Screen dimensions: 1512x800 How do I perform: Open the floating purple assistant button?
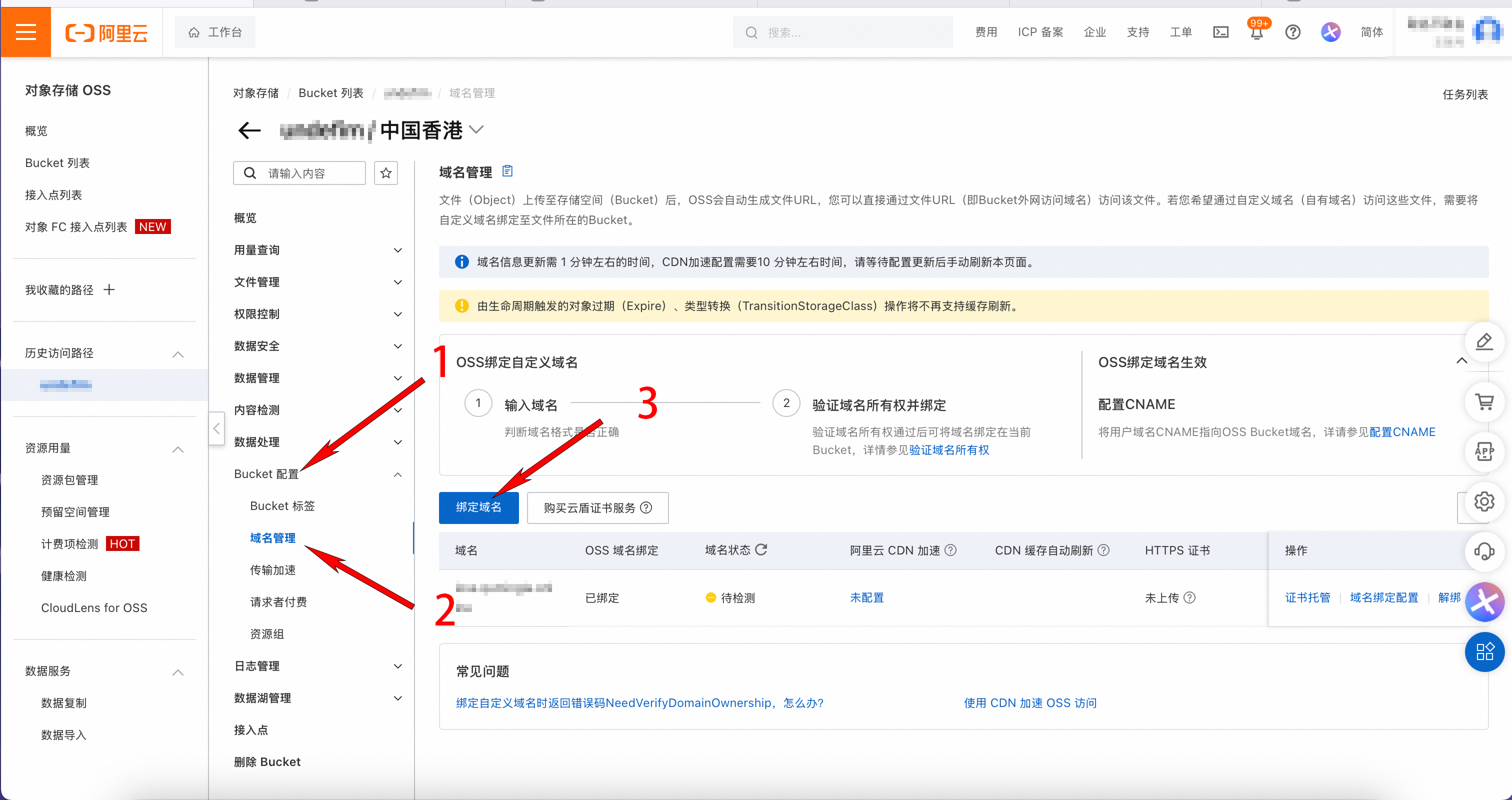tap(1484, 601)
